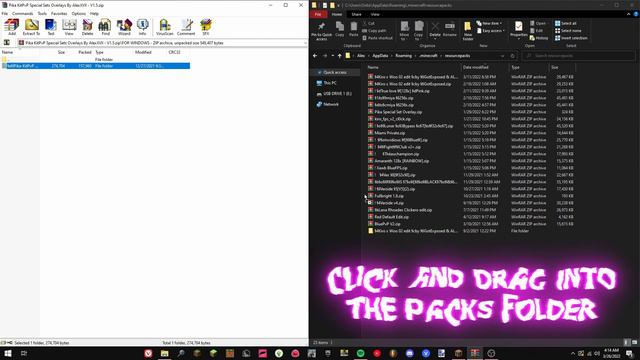This screenshot has height=360, width=640.
Task: Click the .minecraft breadcrumb segment
Action: coord(428,56)
